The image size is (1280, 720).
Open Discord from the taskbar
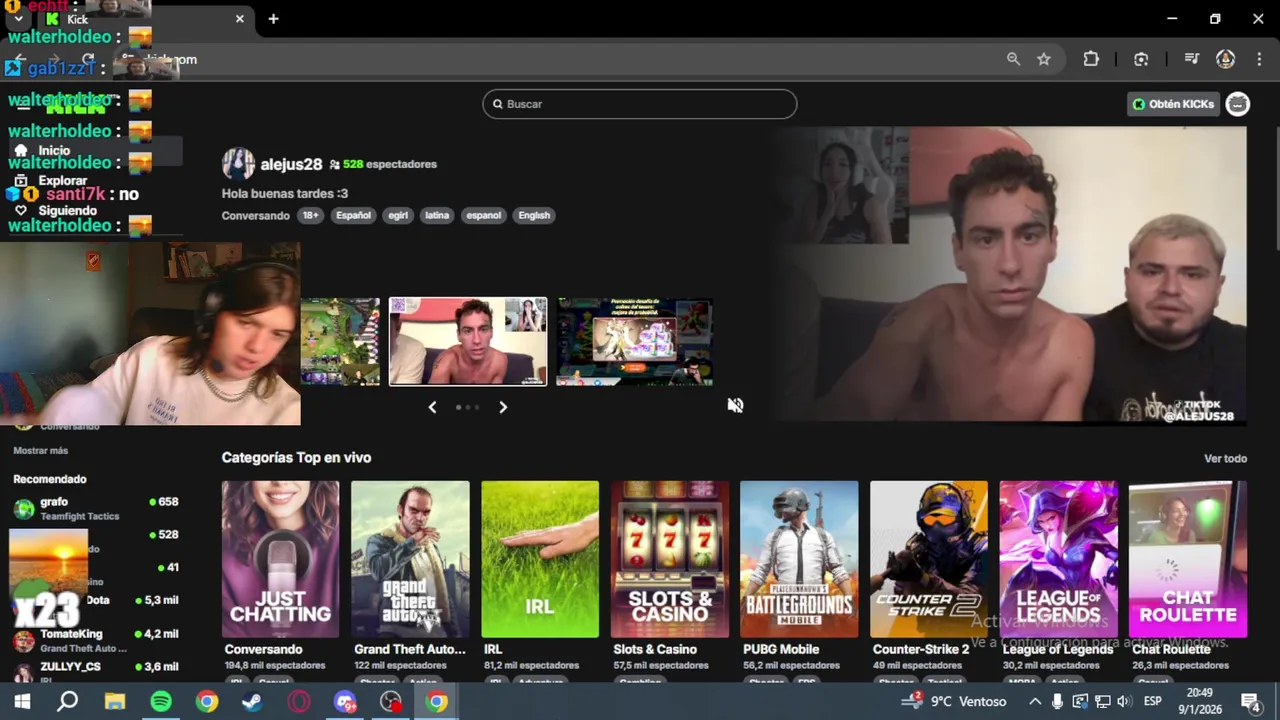click(345, 702)
